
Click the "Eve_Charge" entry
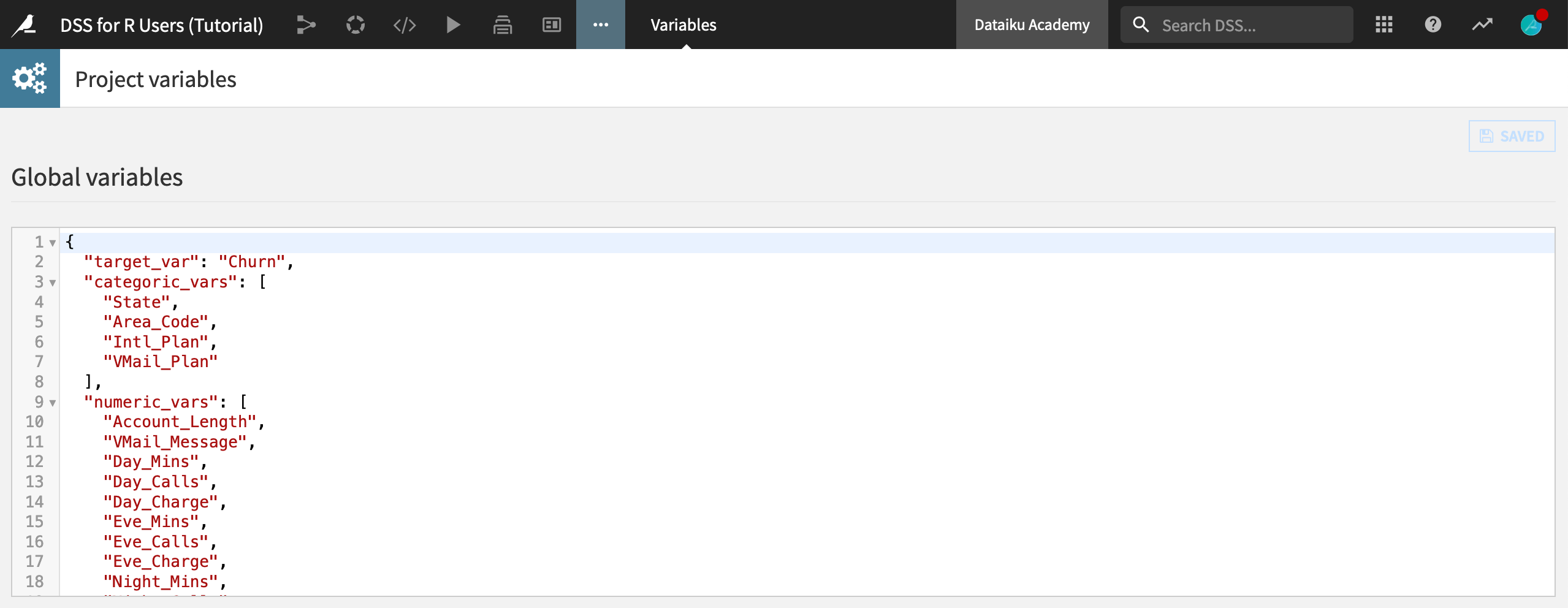click(x=161, y=561)
